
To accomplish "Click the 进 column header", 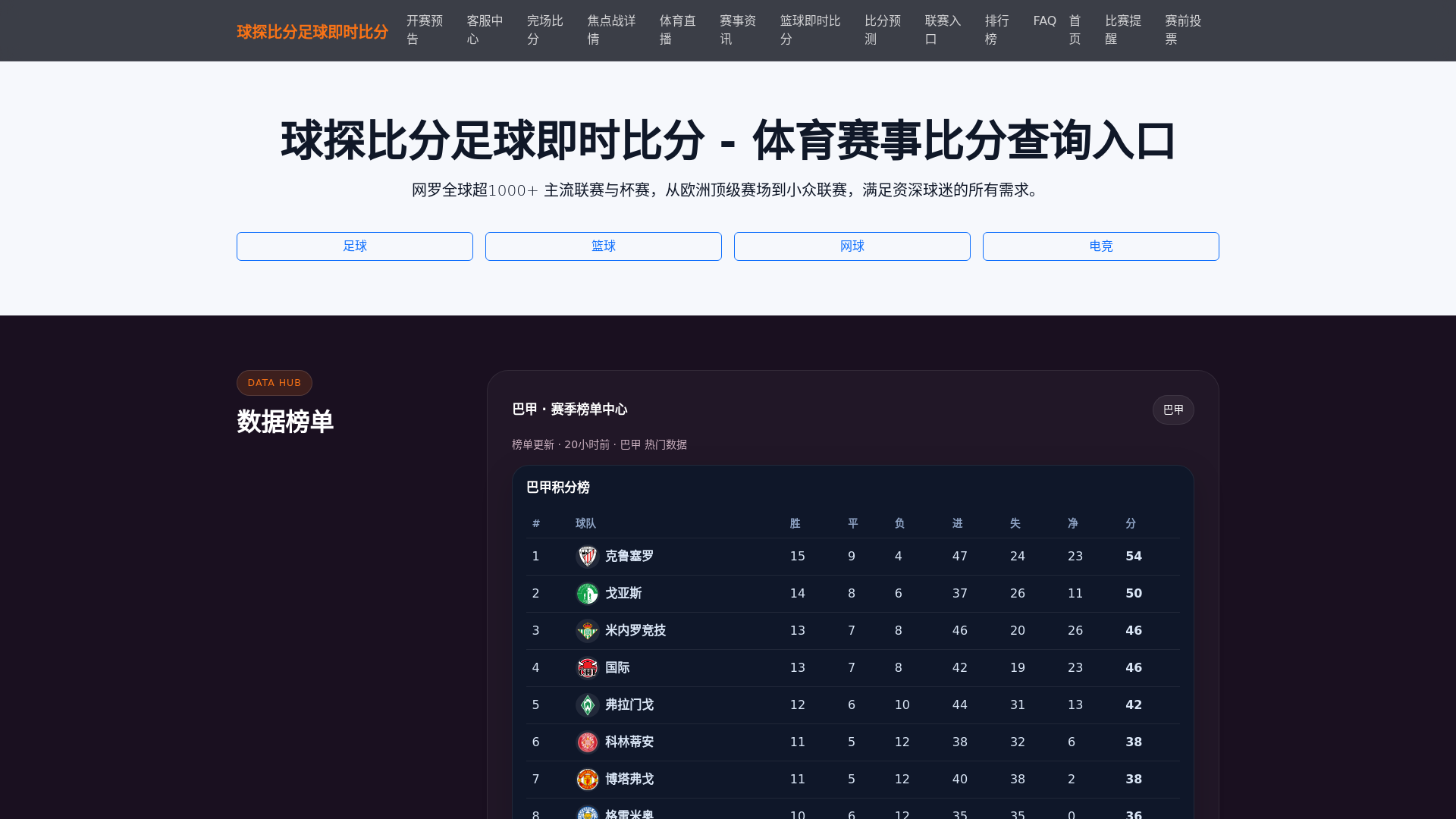I will 958,524.
